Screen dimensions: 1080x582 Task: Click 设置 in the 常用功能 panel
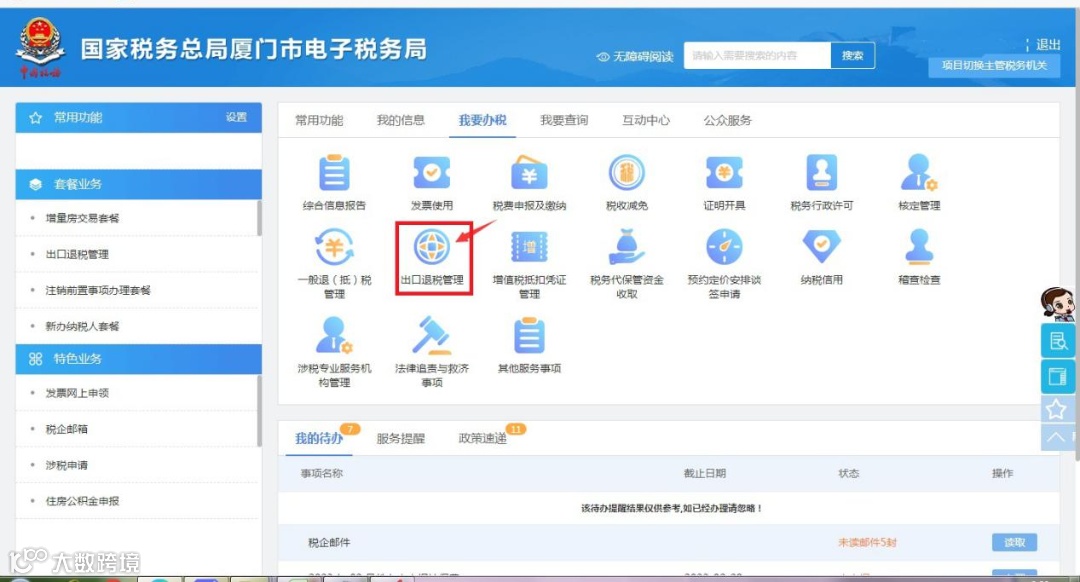click(x=236, y=117)
